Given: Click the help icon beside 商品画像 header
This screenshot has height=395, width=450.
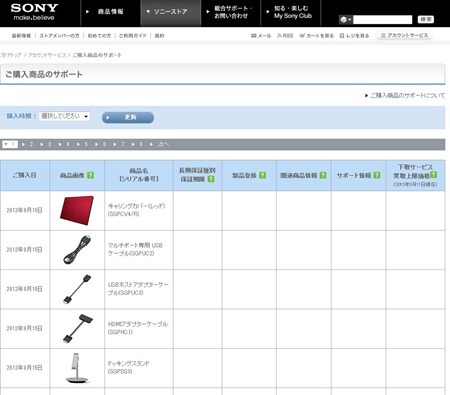Looking at the screenshot, I should 90,175.
